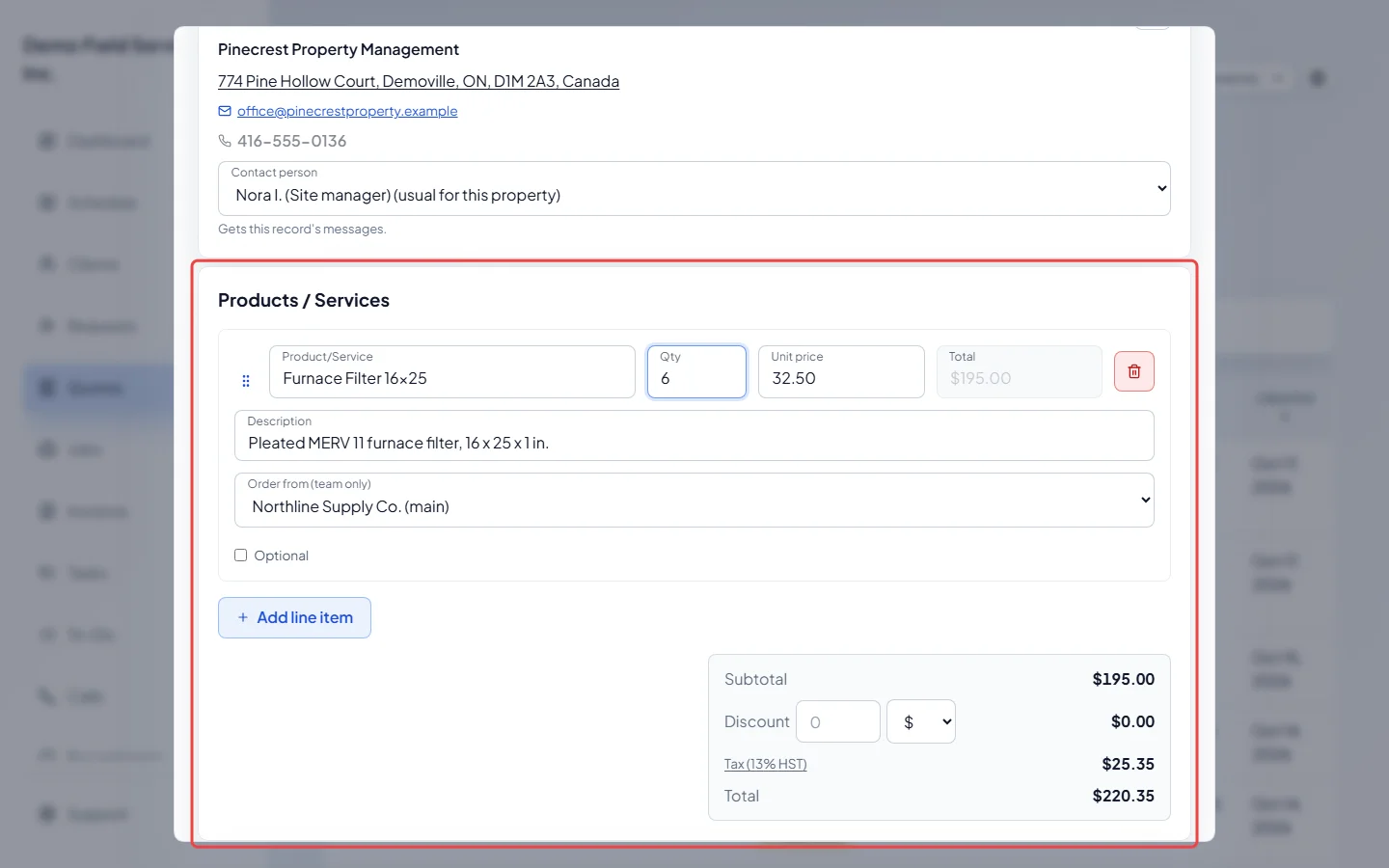Viewport: 1389px width, 868px height.
Task: Grab the line item drag handle
Action: coord(246,381)
